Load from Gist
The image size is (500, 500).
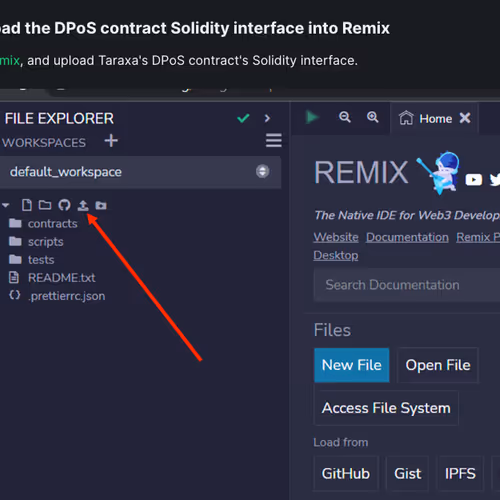tap(408, 473)
